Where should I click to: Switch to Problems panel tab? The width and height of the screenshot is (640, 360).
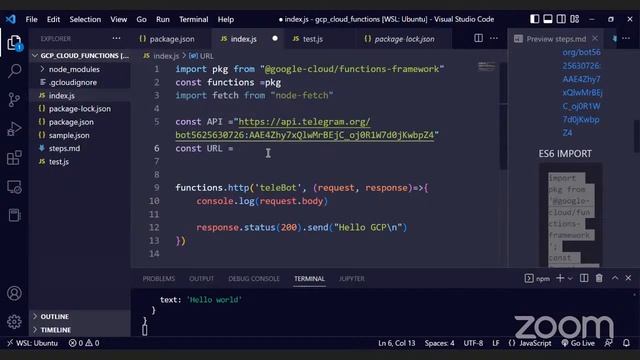[x=159, y=278]
